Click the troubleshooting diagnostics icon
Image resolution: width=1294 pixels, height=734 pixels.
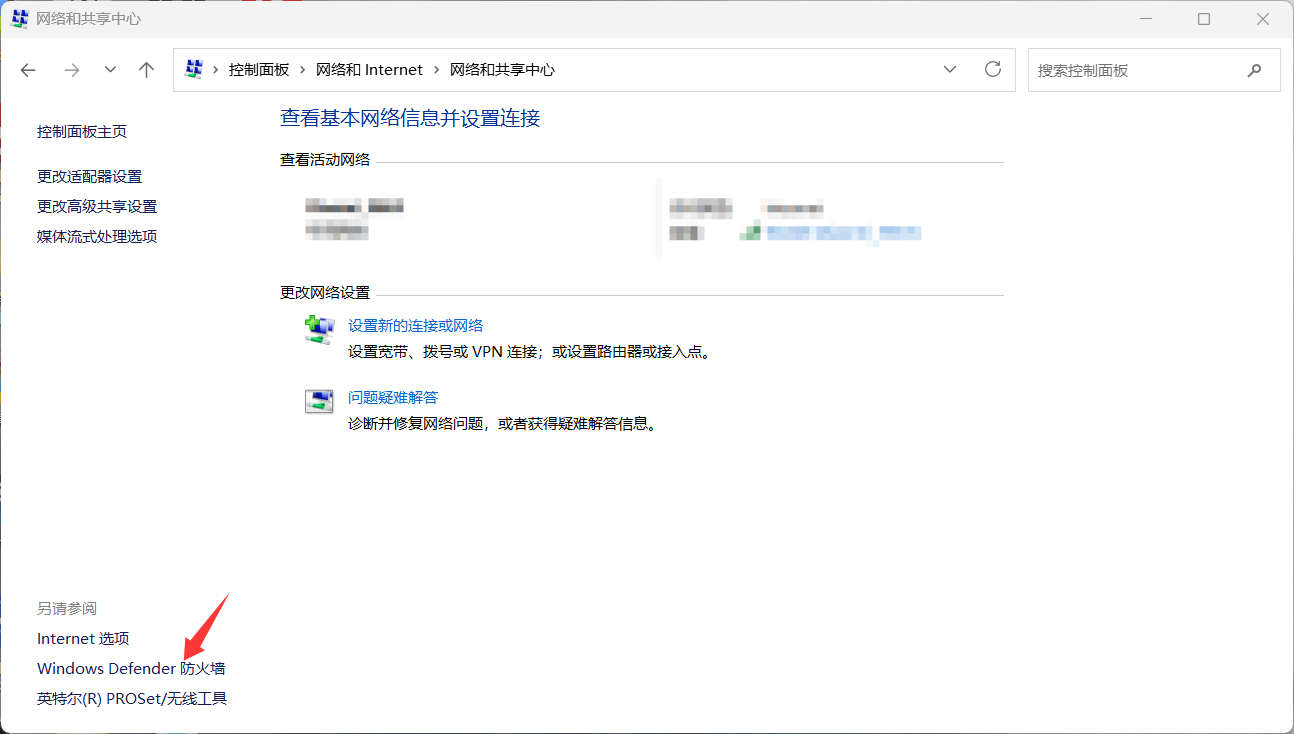(x=318, y=400)
